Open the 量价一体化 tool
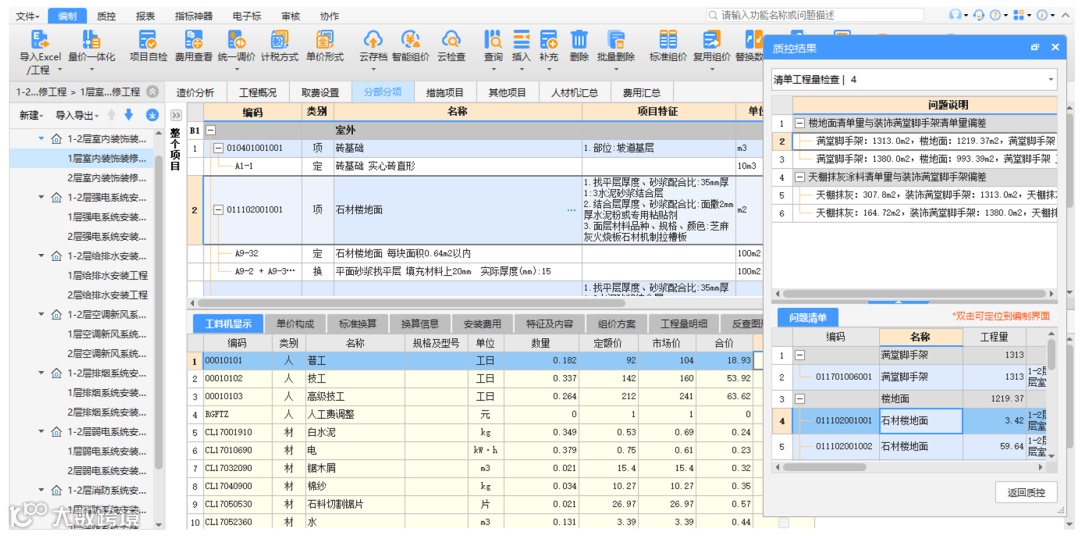1080x536 pixels. point(91,39)
